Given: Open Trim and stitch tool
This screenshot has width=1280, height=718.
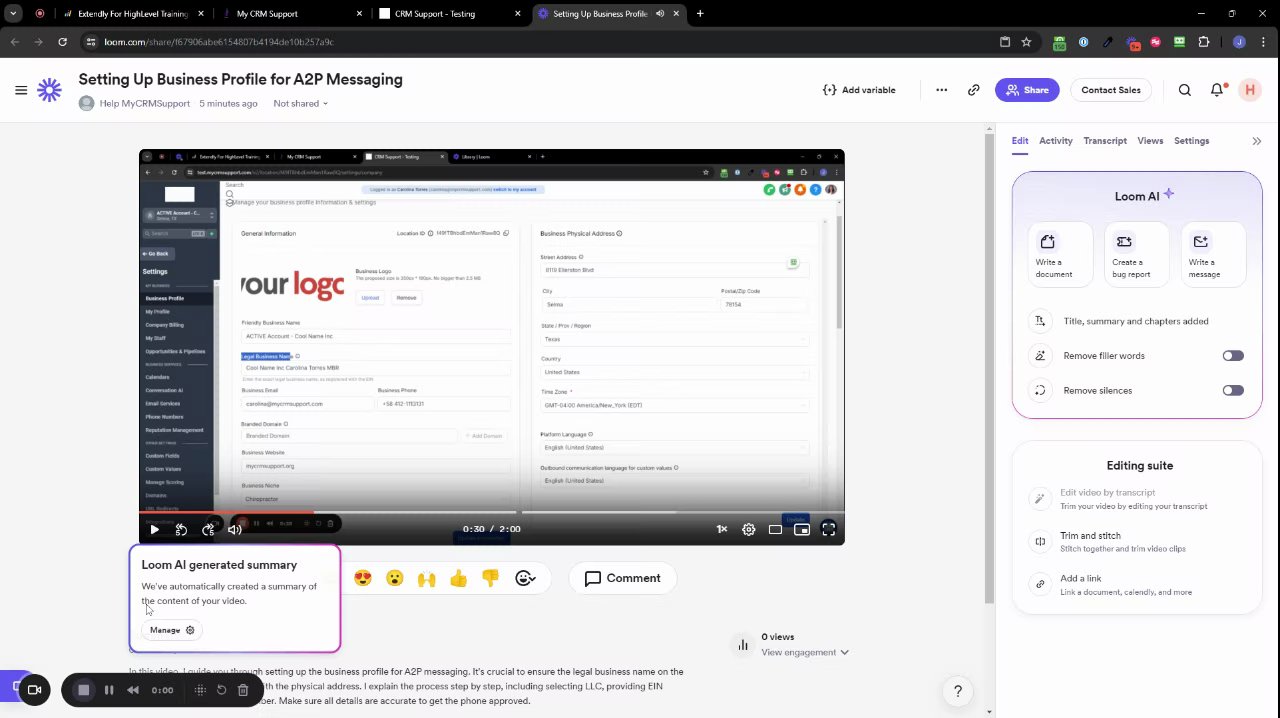Looking at the screenshot, I should (x=1137, y=542).
